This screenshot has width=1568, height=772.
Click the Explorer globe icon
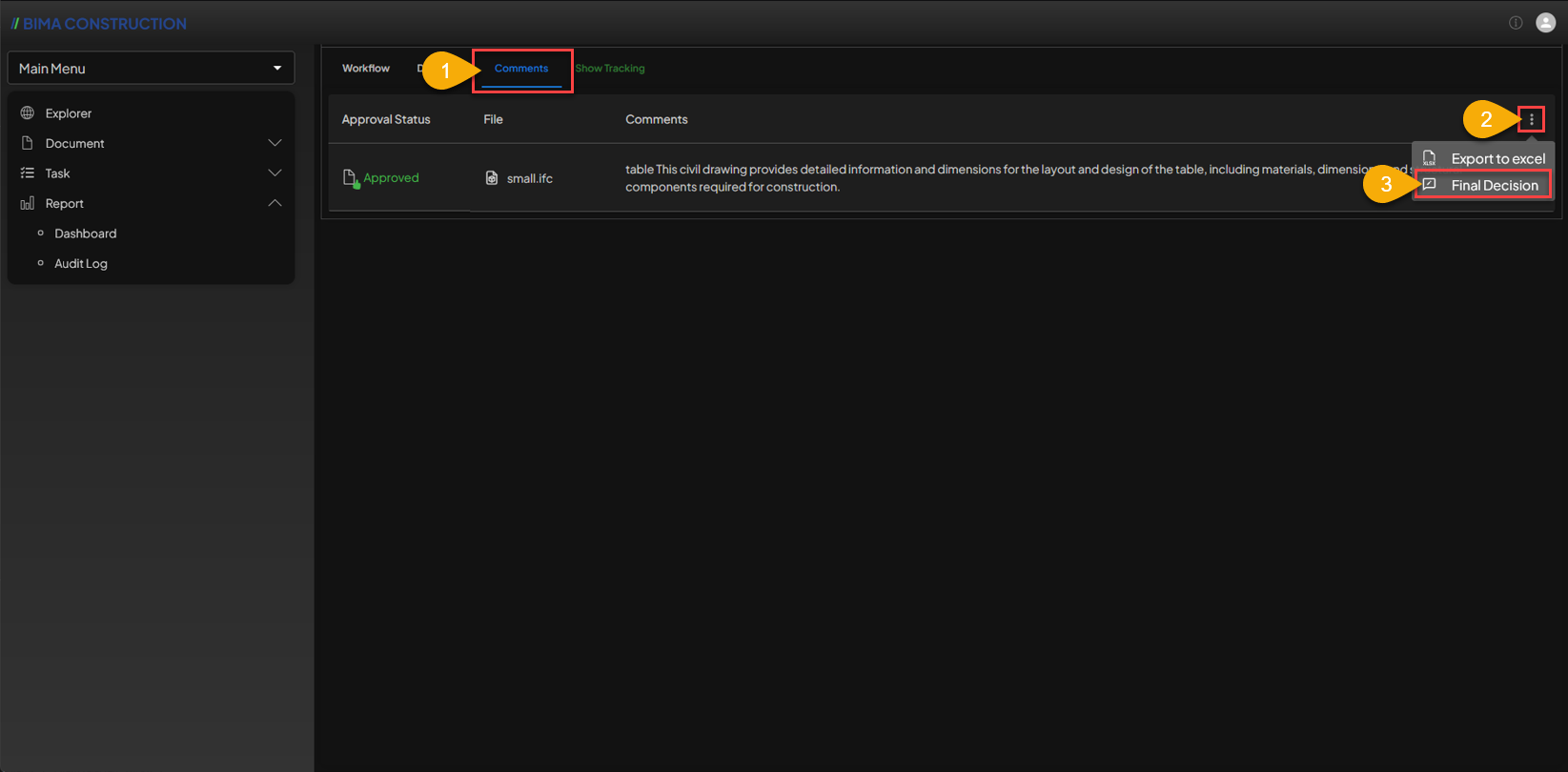tap(28, 113)
